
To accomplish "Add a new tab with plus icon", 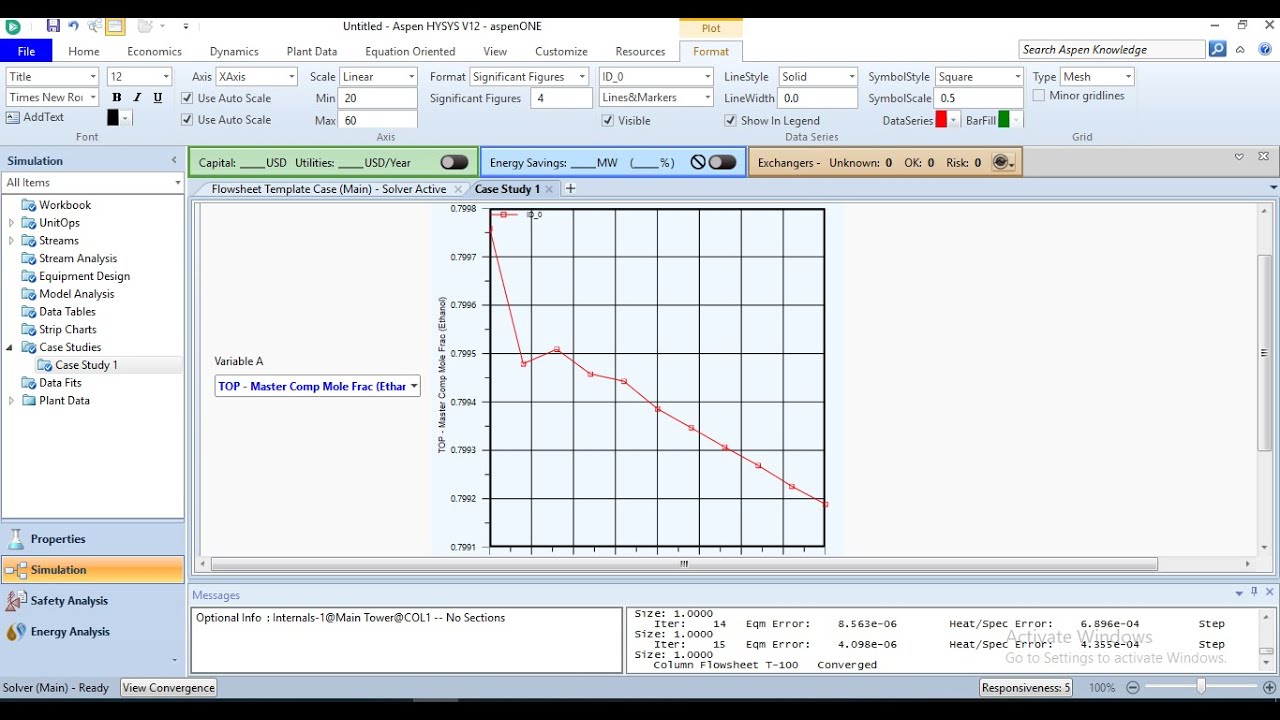I will coord(571,189).
